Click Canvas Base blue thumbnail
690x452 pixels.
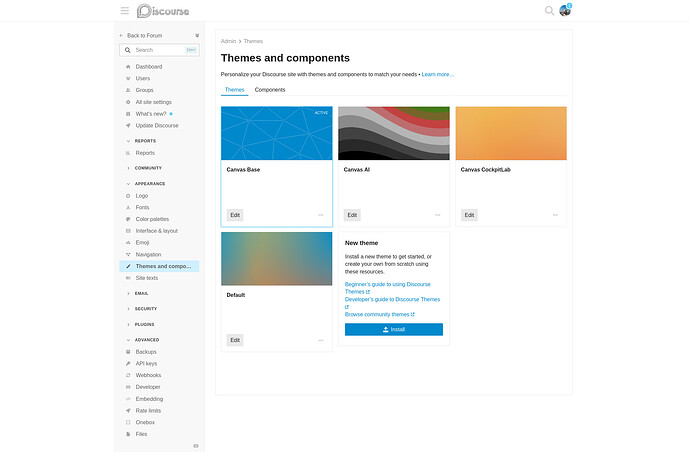(277, 133)
